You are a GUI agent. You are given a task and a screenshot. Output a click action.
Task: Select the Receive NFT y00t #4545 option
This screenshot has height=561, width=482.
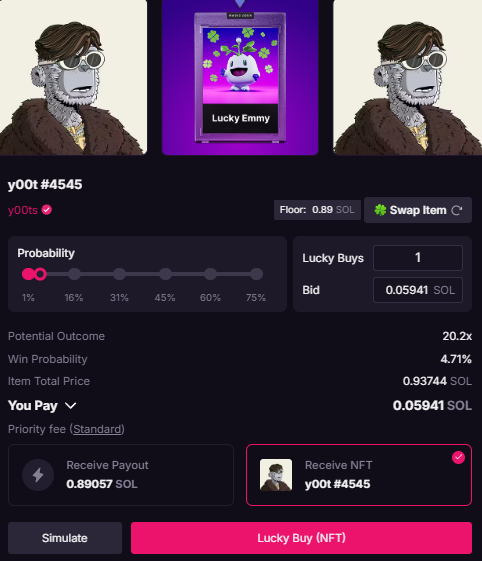[359, 475]
